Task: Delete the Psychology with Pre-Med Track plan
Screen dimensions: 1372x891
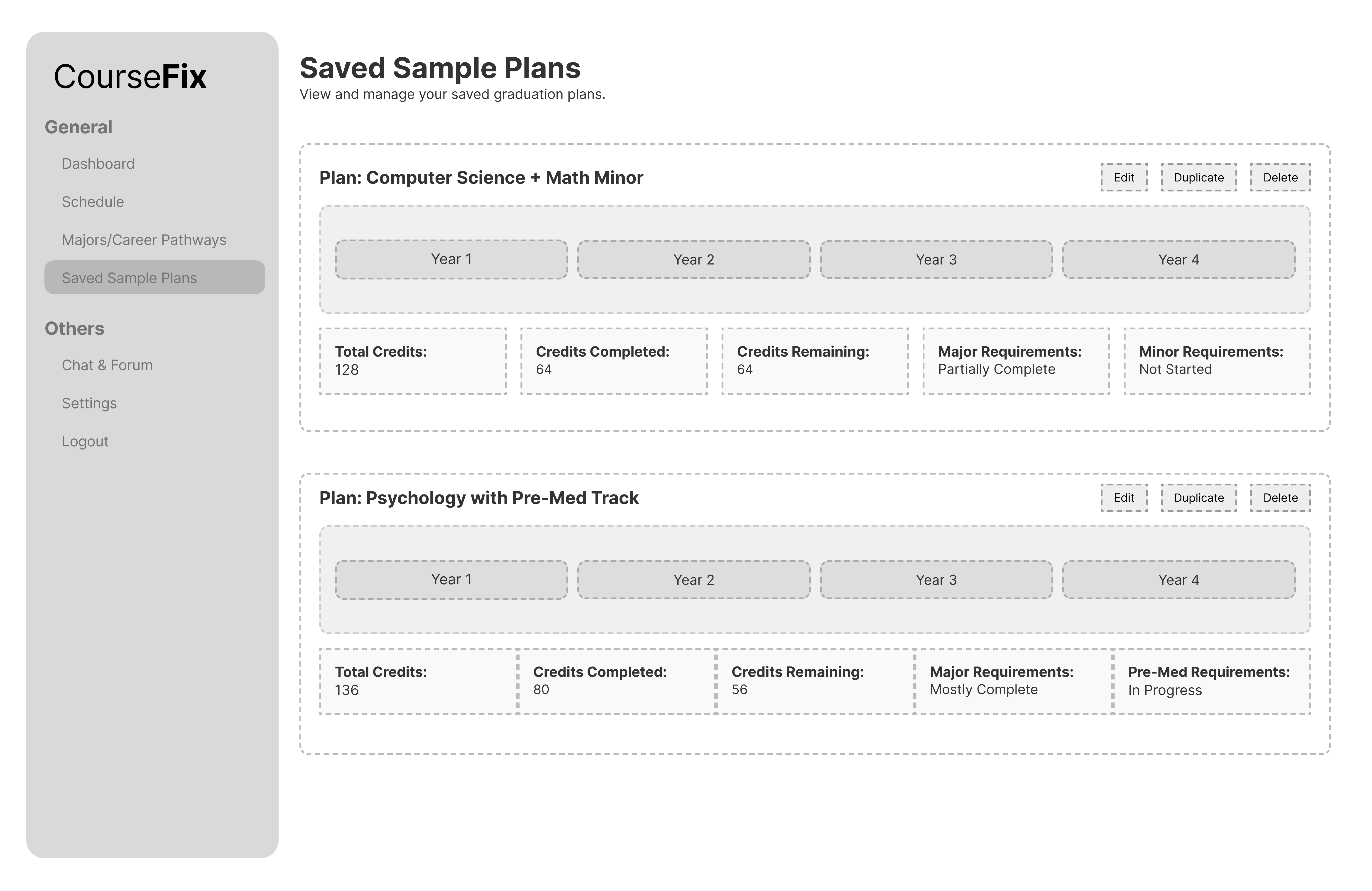Action: [x=1280, y=497]
